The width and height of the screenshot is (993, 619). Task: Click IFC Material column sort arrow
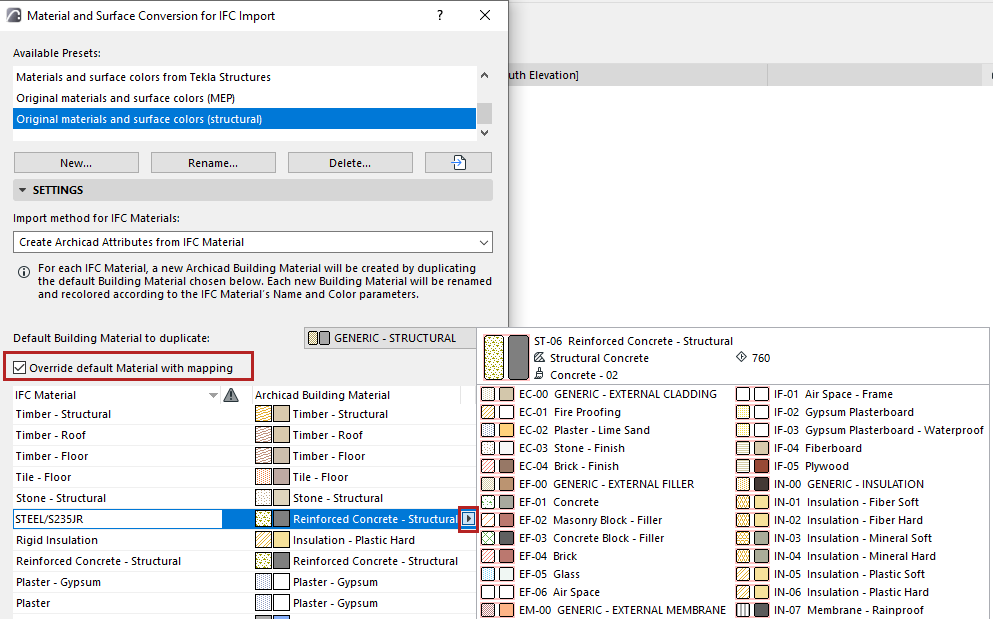213,395
